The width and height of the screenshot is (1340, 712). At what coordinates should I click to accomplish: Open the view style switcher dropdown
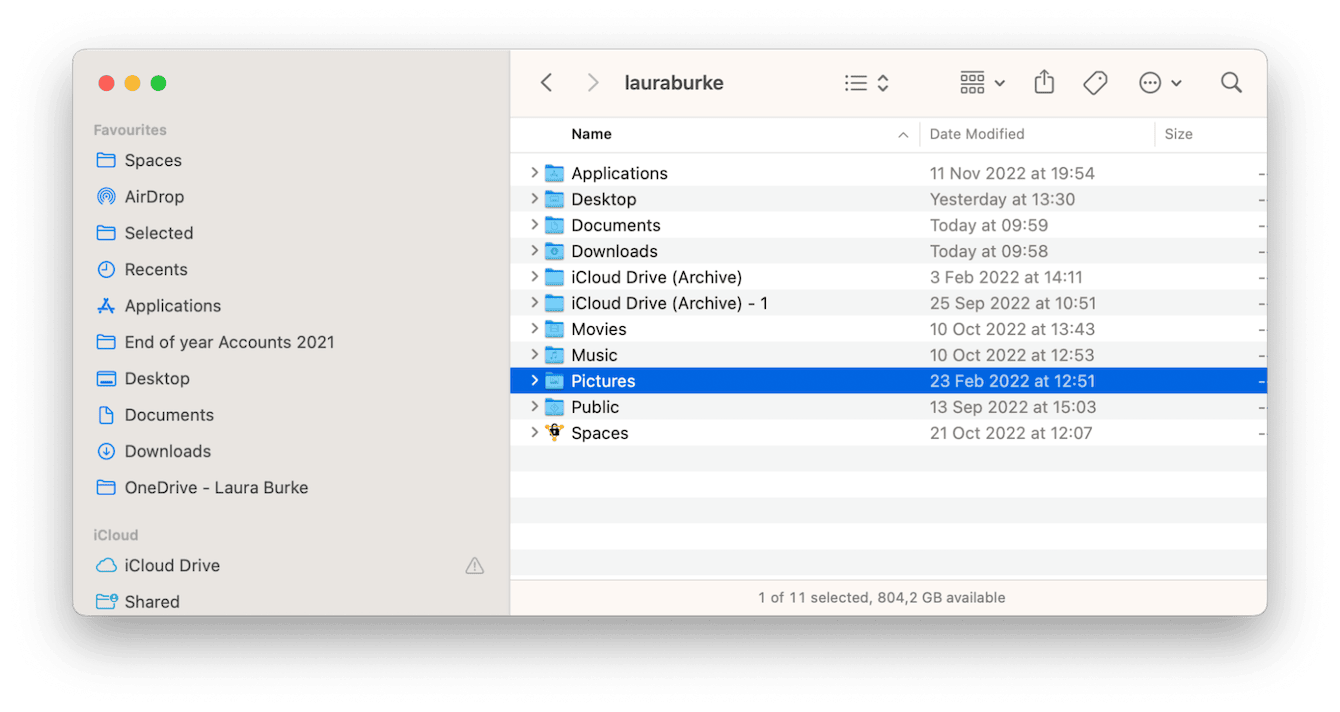point(866,83)
